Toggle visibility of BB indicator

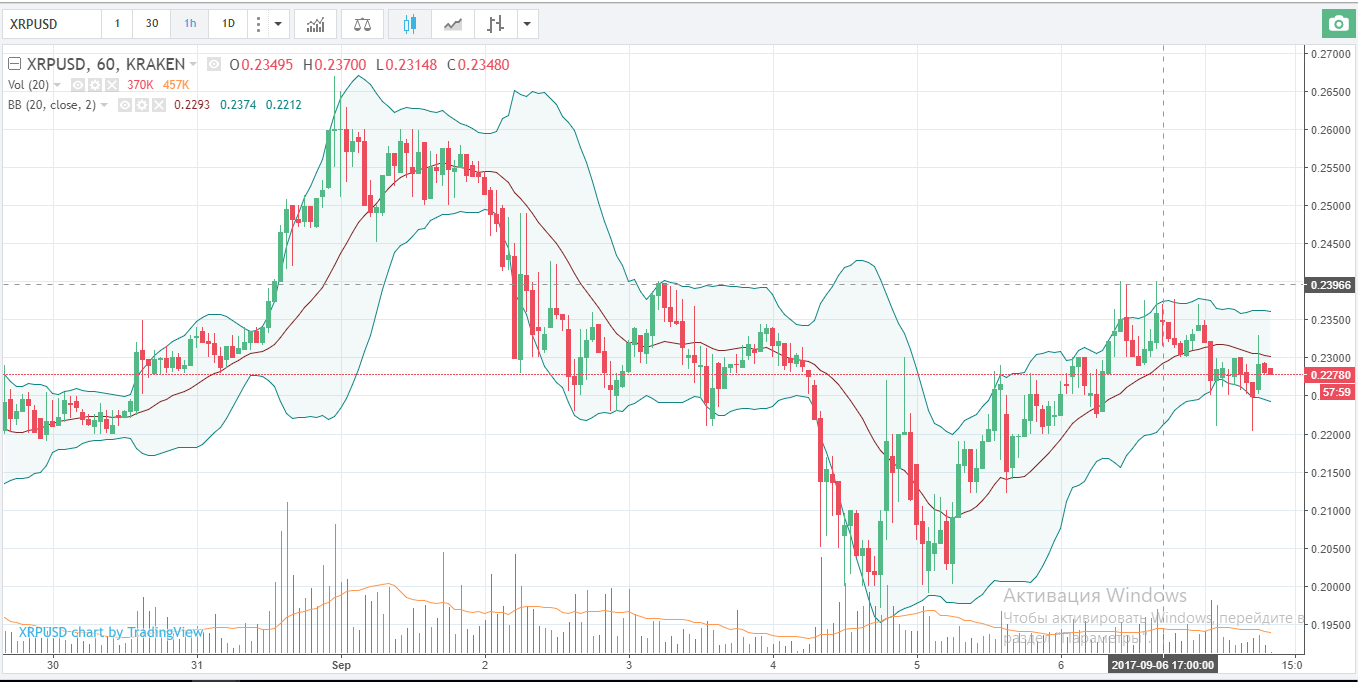[x=125, y=104]
